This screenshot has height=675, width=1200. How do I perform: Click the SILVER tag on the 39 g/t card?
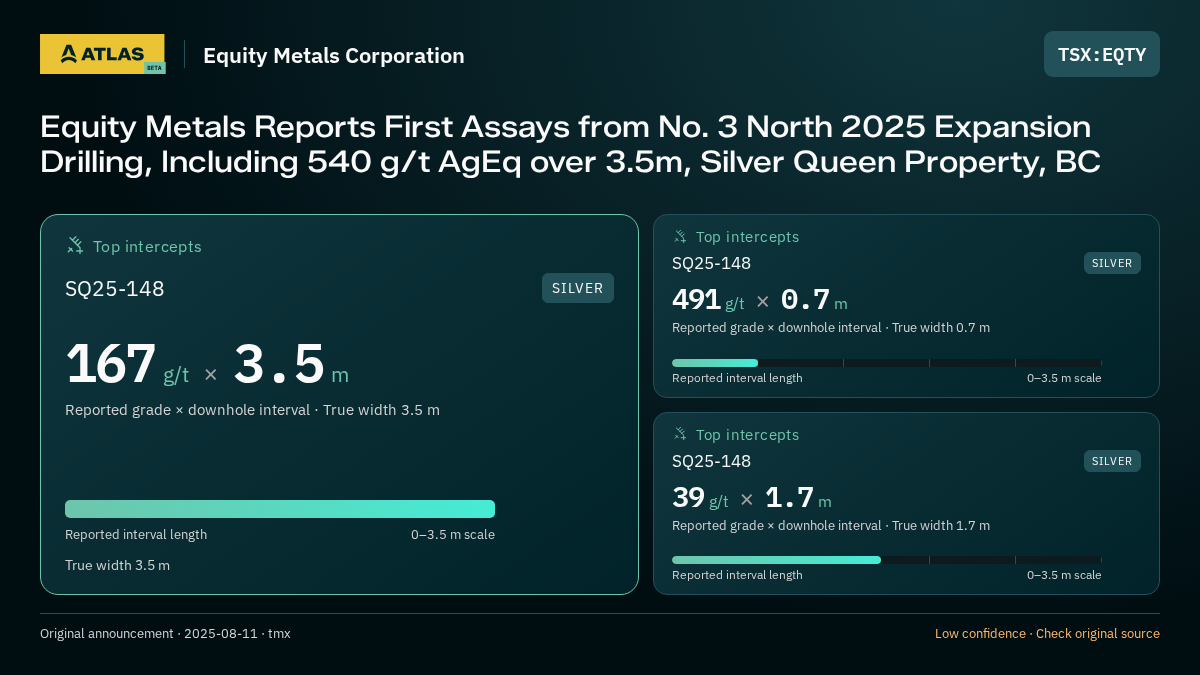(x=1112, y=461)
